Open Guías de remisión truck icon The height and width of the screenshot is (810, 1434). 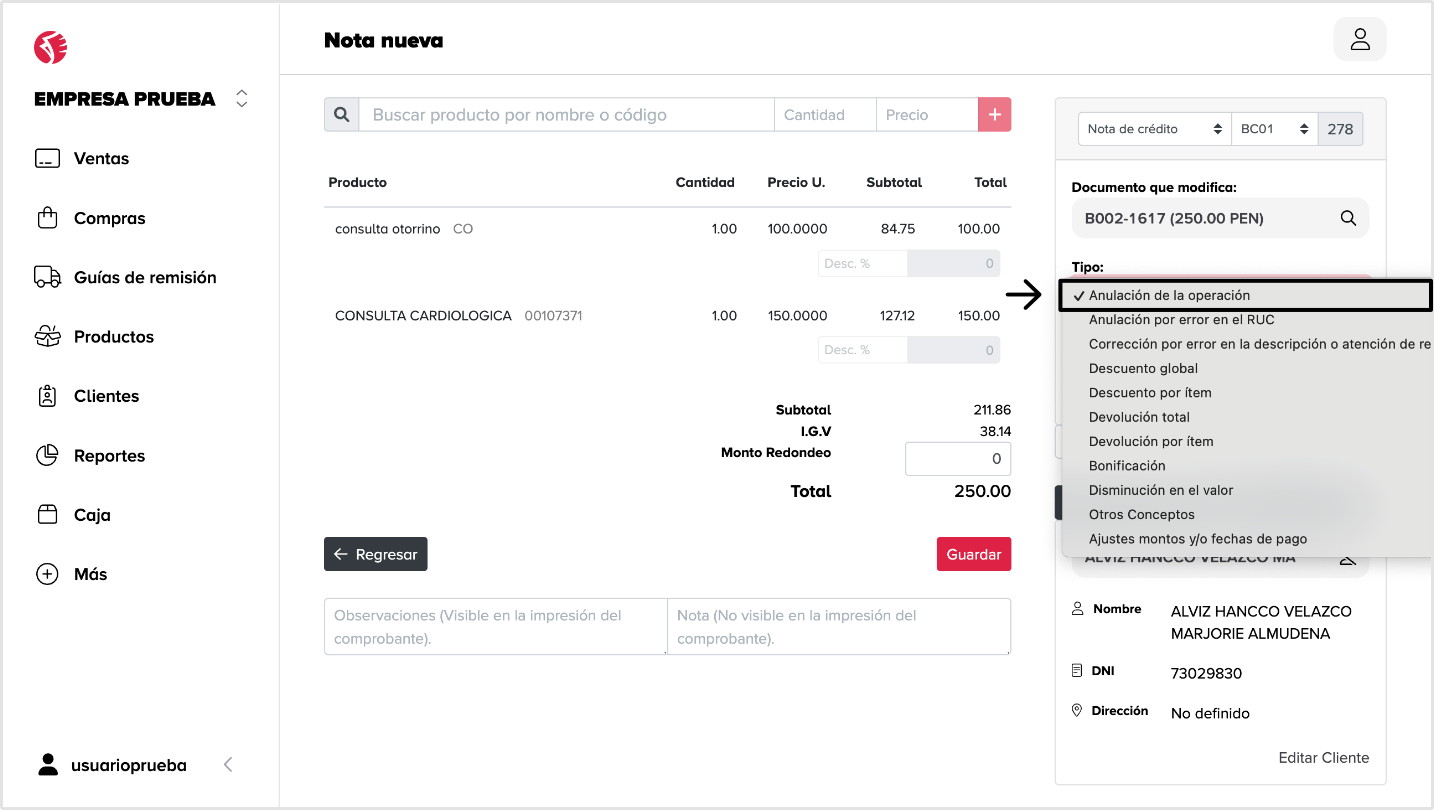point(47,277)
